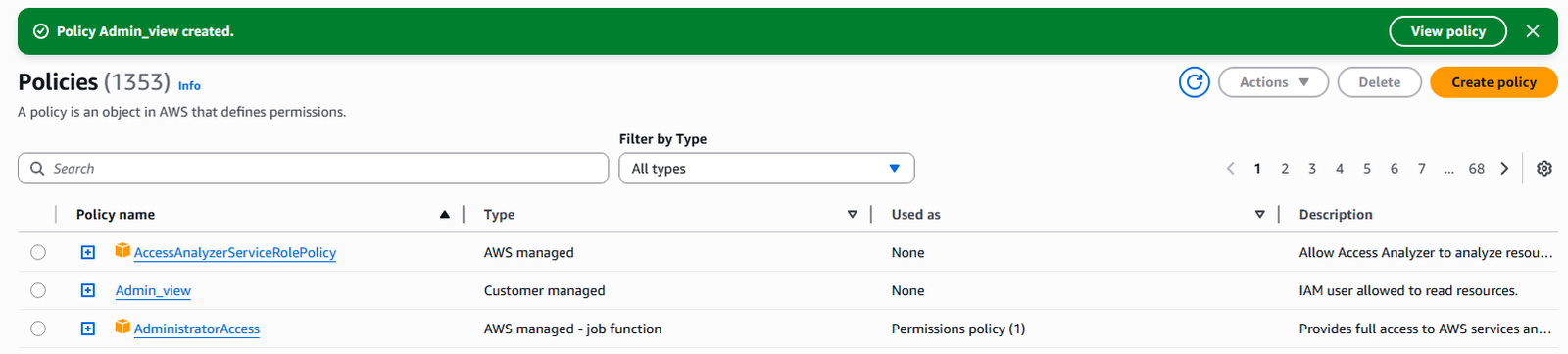
Task: Open AccessAnalyzerServiceRolePolicy link
Action: [235, 252]
